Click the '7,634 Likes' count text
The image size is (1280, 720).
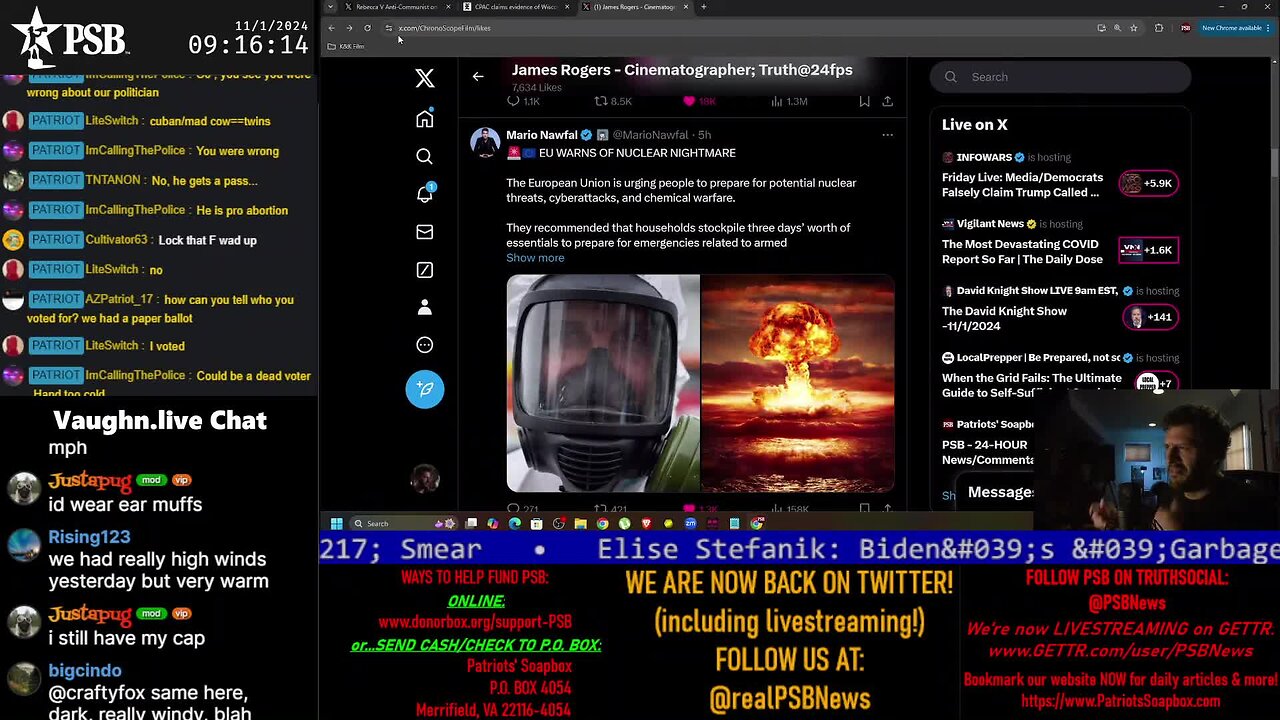537,88
